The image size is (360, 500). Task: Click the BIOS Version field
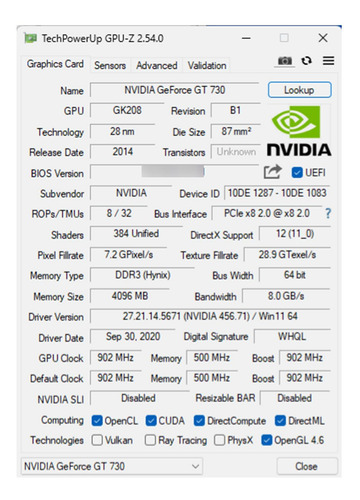pos(175,172)
